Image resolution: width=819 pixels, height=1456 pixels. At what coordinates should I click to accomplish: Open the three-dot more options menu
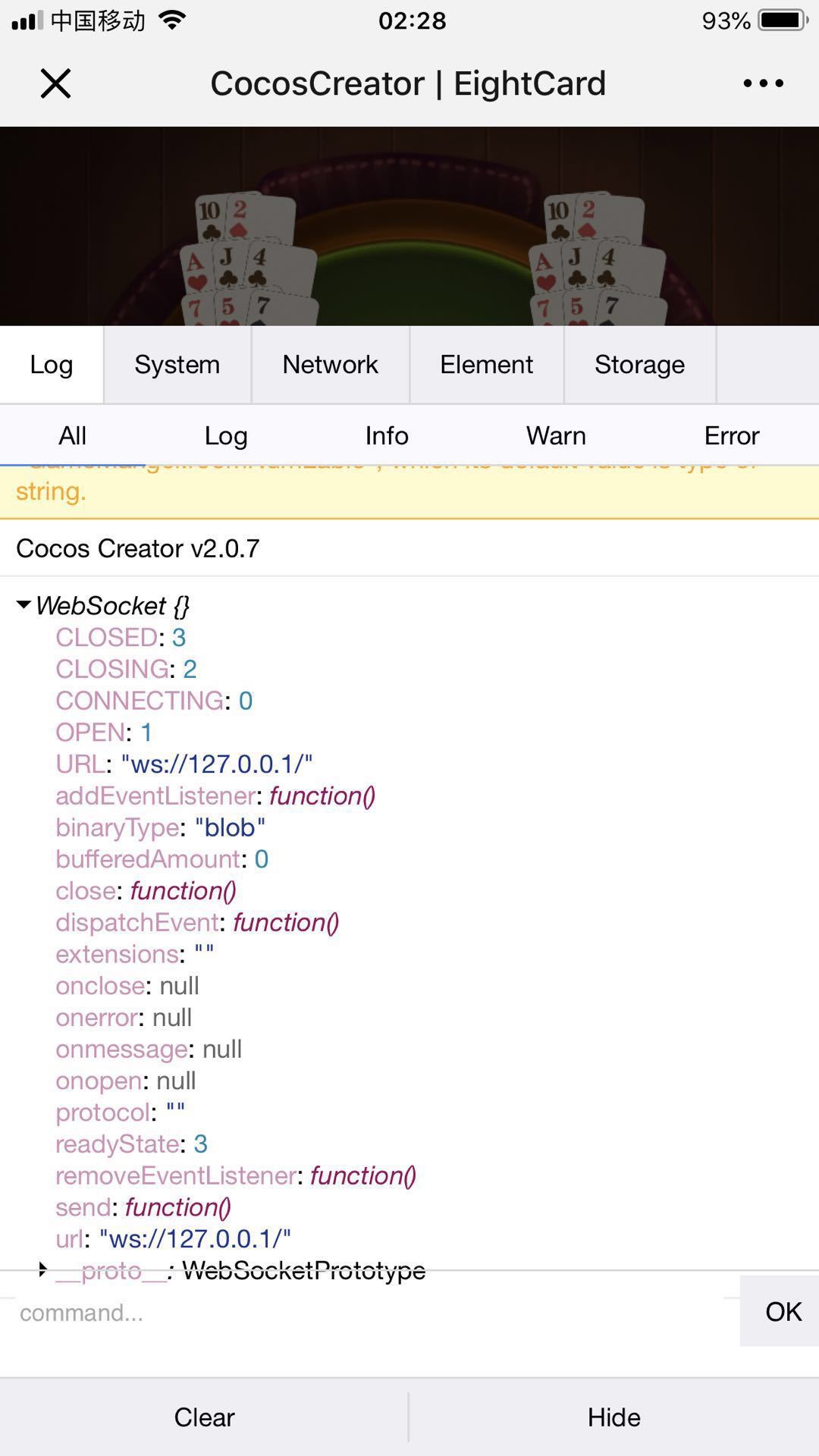pyautogui.click(x=763, y=83)
